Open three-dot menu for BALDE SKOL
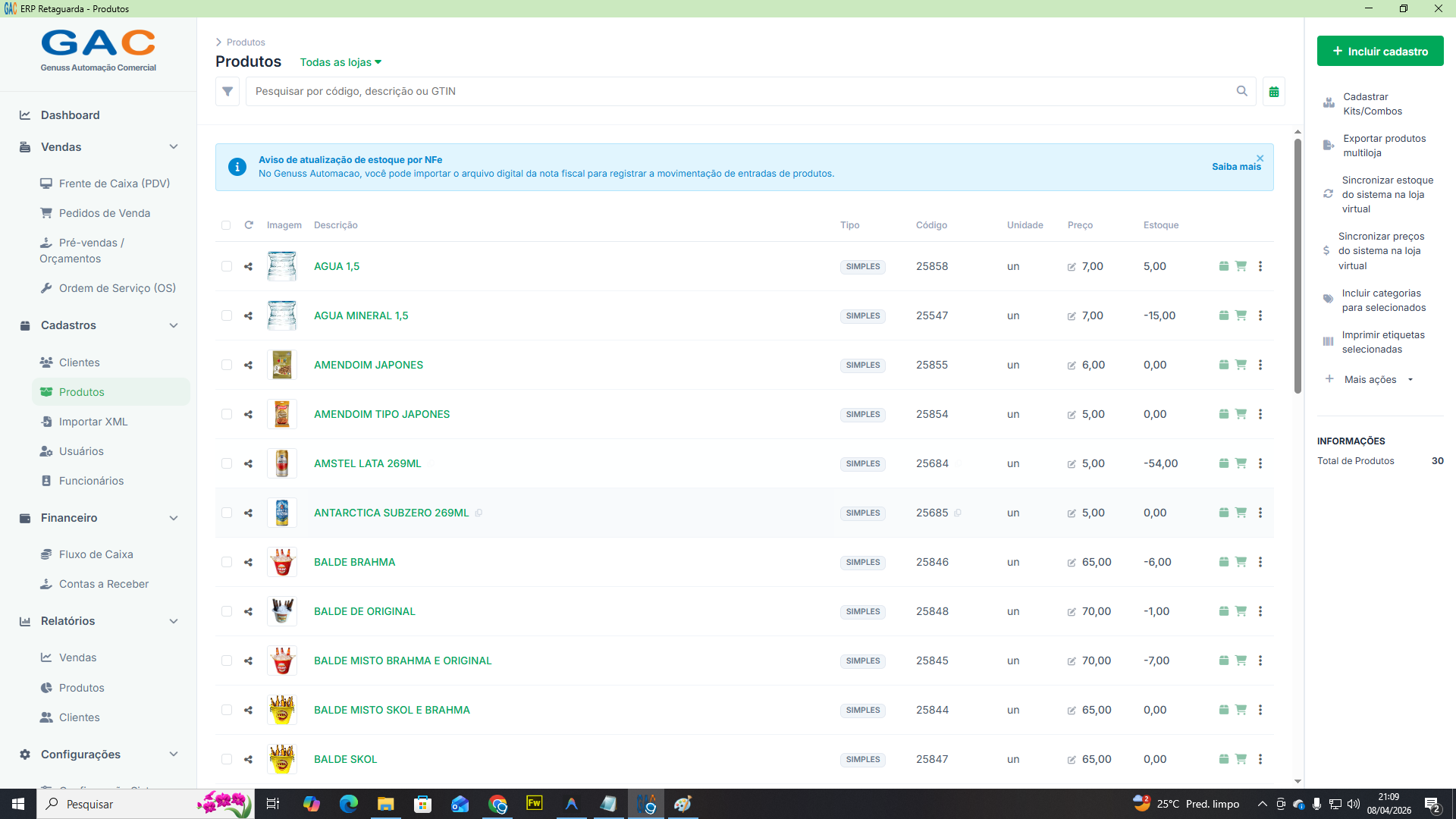The image size is (1456, 819). (x=1260, y=759)
